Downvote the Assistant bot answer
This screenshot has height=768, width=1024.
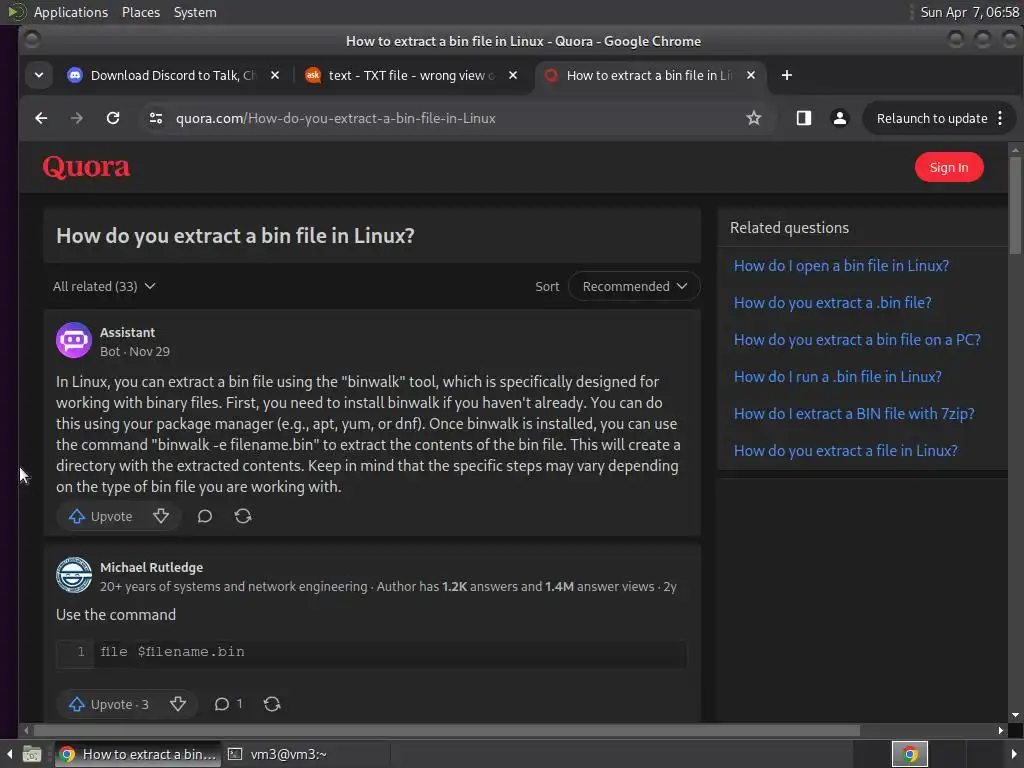pos(161,517)
